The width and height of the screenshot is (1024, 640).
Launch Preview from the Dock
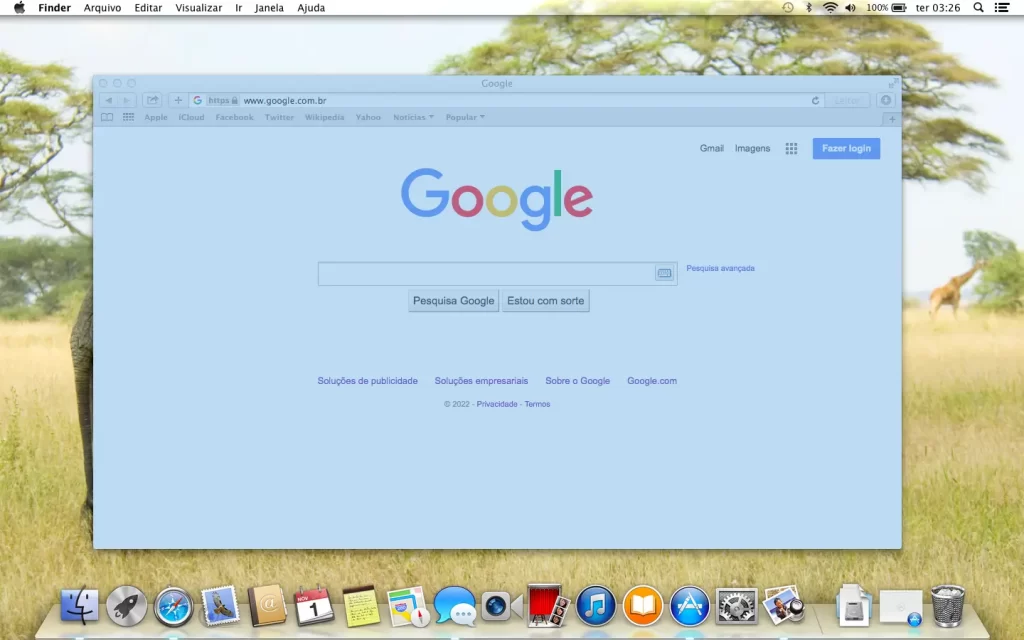coord(784,606)
